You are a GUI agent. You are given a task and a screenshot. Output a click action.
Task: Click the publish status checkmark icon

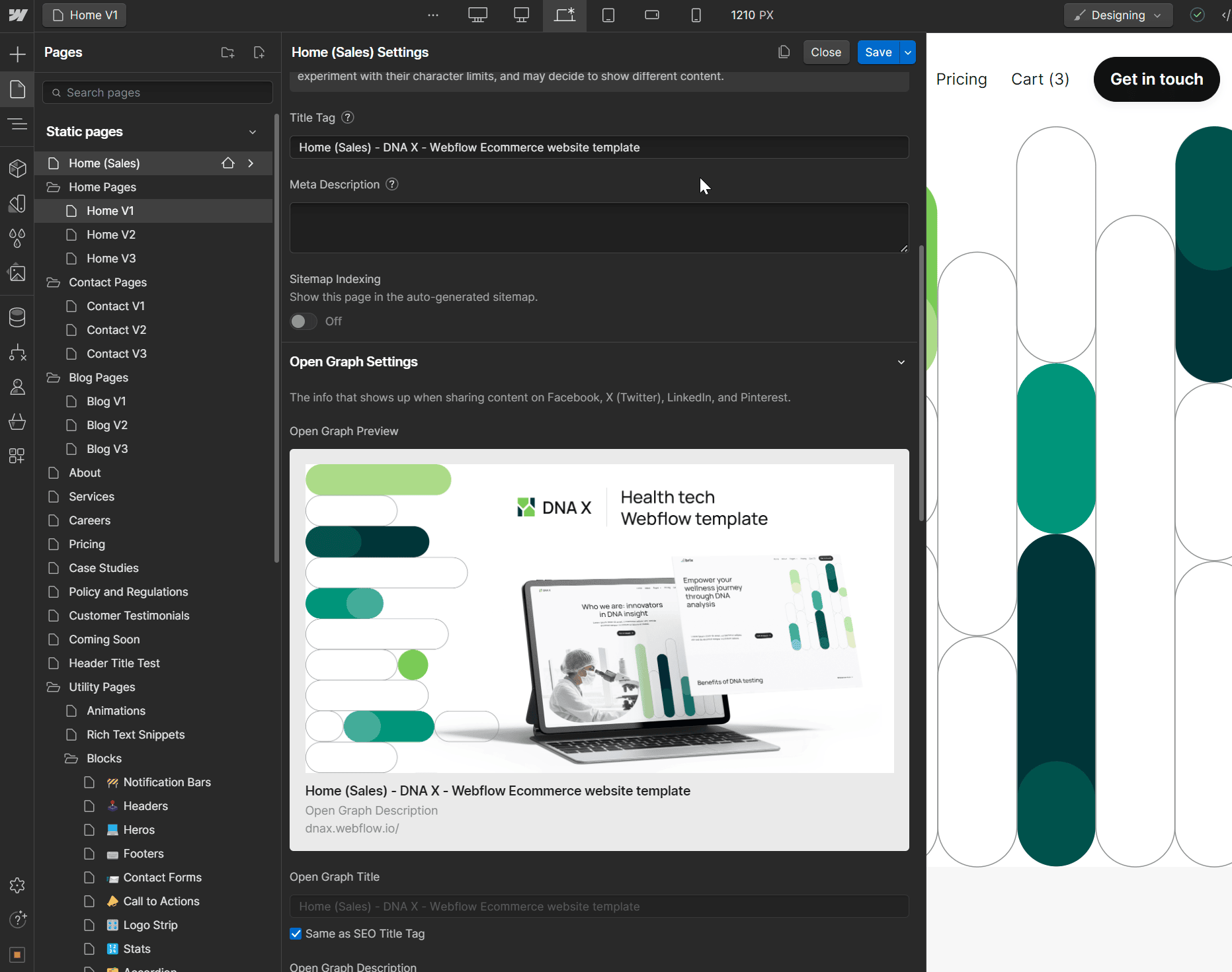[x=1197, y=15]
